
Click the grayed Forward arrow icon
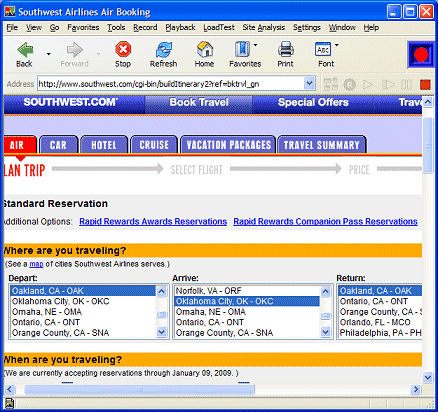pyautogui.click(x=74, y=50)
